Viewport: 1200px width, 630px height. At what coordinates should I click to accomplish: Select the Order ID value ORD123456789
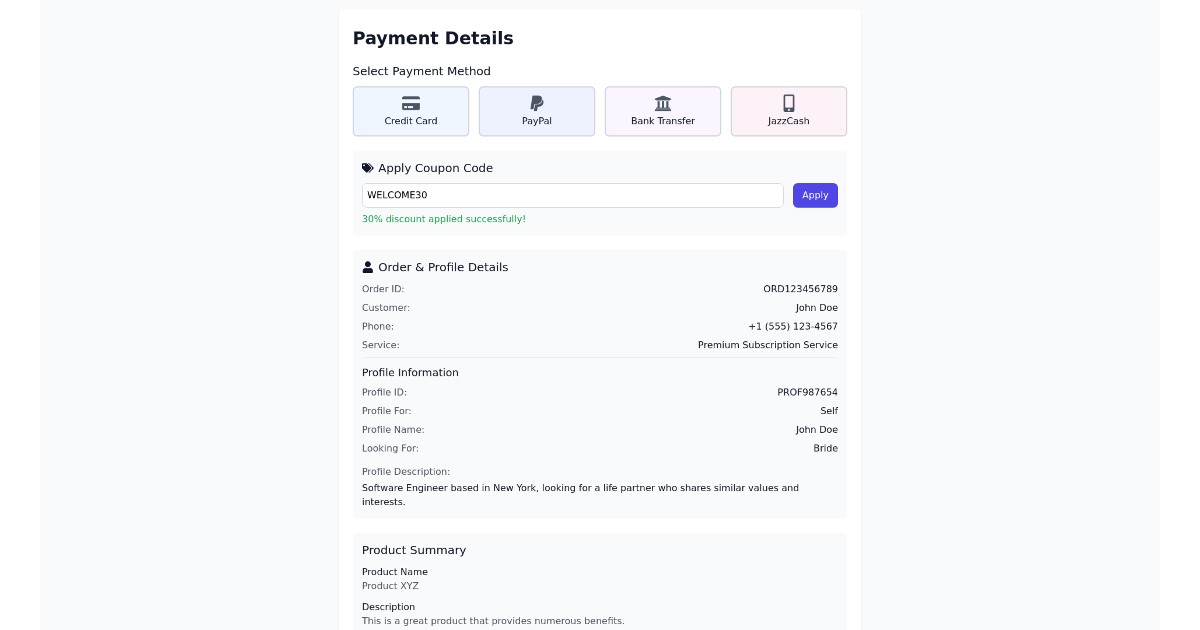tap(801, 289)
